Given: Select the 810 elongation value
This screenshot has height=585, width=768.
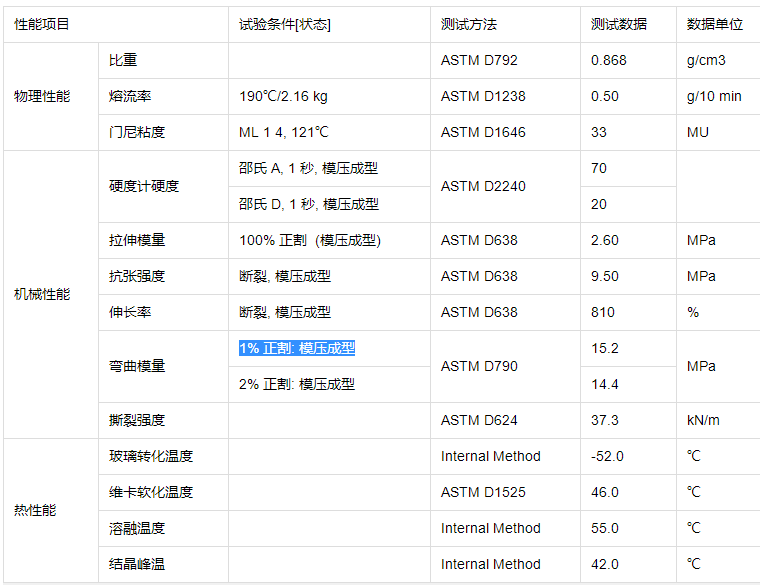Looking at the screenshot, I should tap(603, 312).
